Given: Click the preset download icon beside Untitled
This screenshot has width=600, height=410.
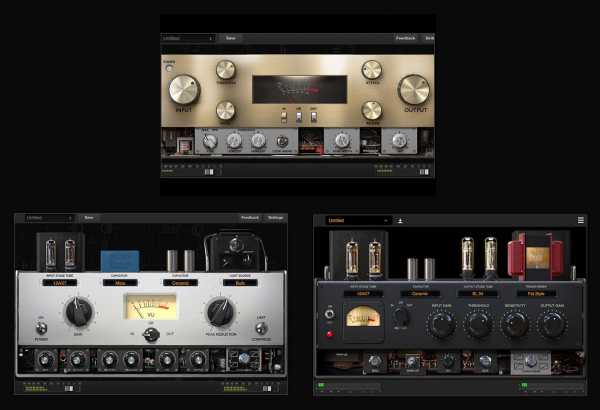Looking at the screenshot, I should tap(400, 220).
